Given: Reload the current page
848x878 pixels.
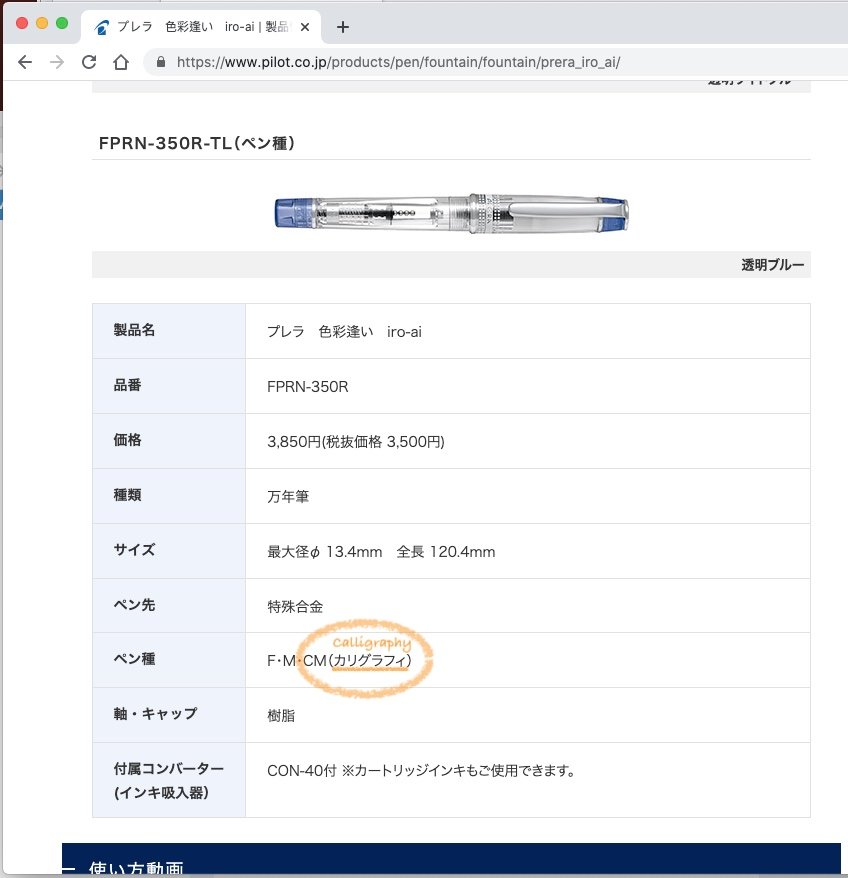Looking at the screenshot, I should tap(89, 62).
